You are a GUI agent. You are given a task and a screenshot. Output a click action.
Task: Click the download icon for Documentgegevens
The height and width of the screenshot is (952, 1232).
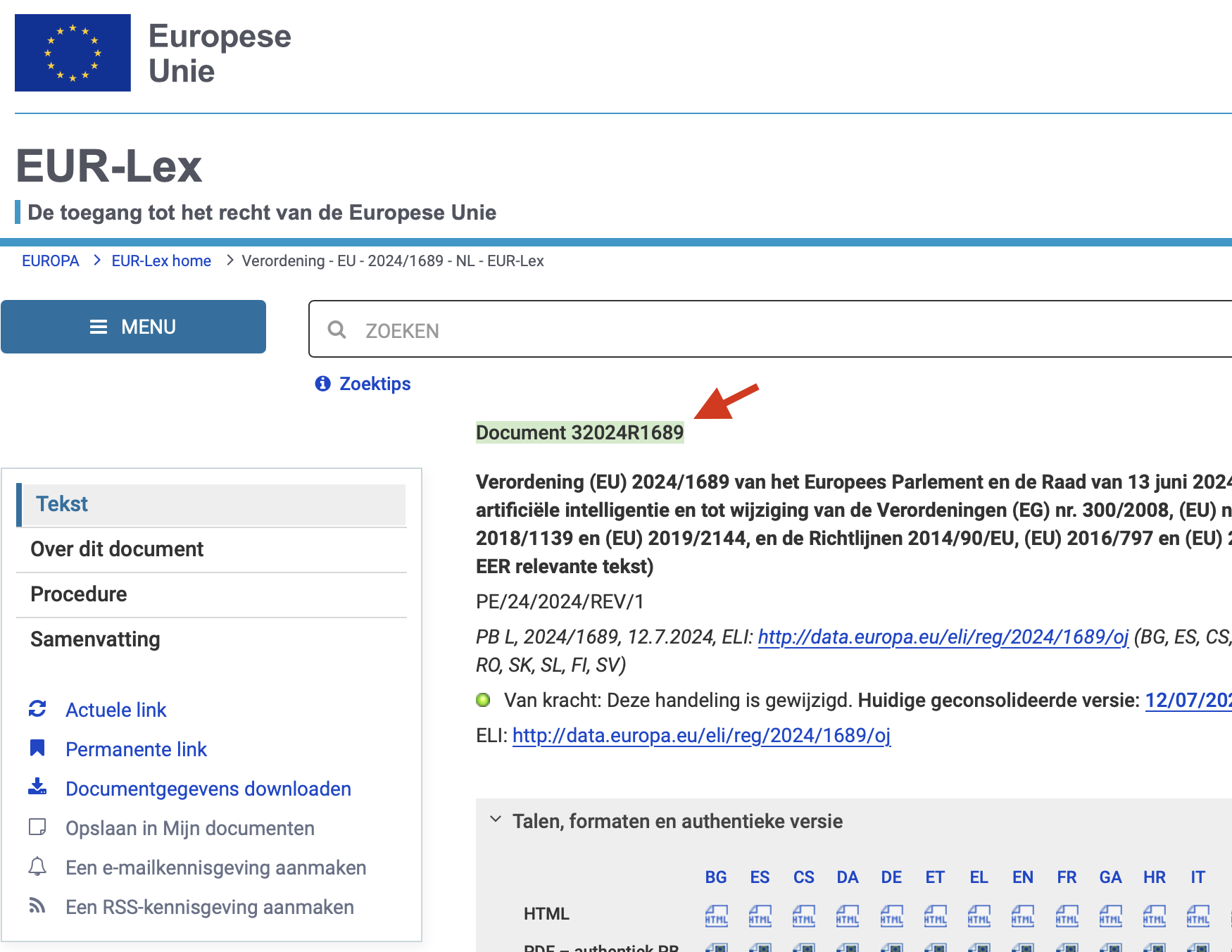37,787
